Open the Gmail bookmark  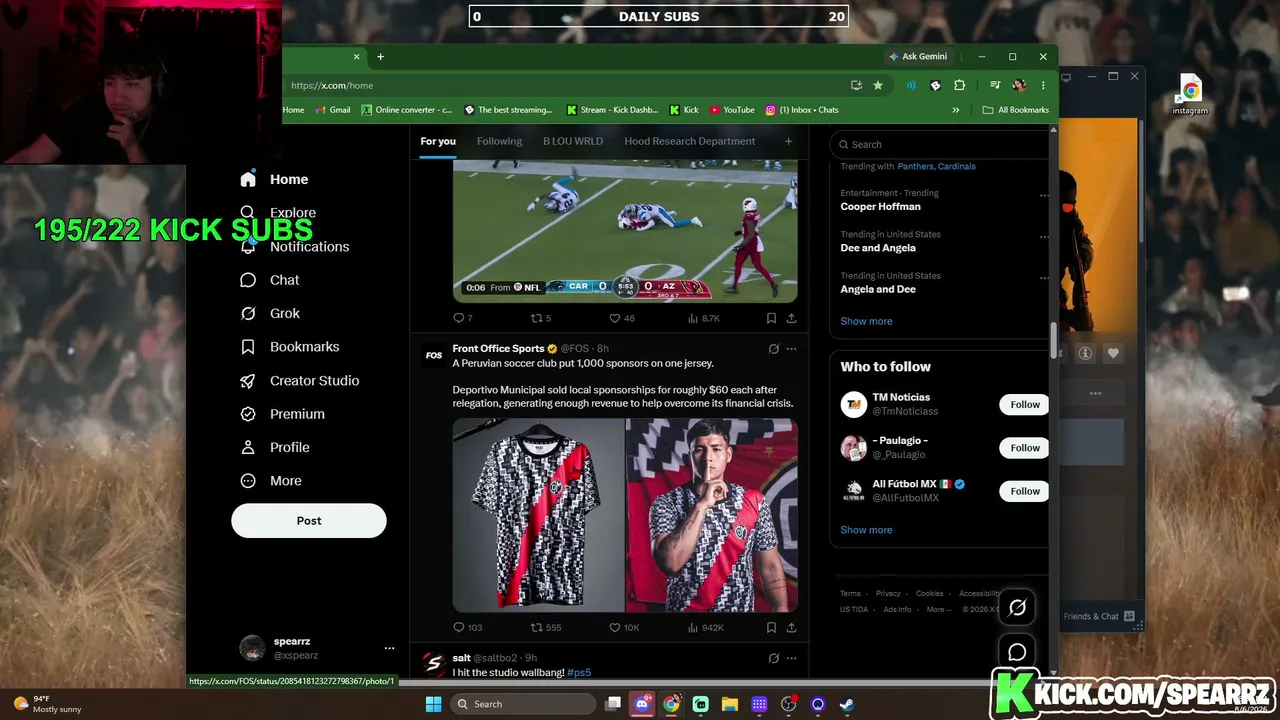[332, 110]
